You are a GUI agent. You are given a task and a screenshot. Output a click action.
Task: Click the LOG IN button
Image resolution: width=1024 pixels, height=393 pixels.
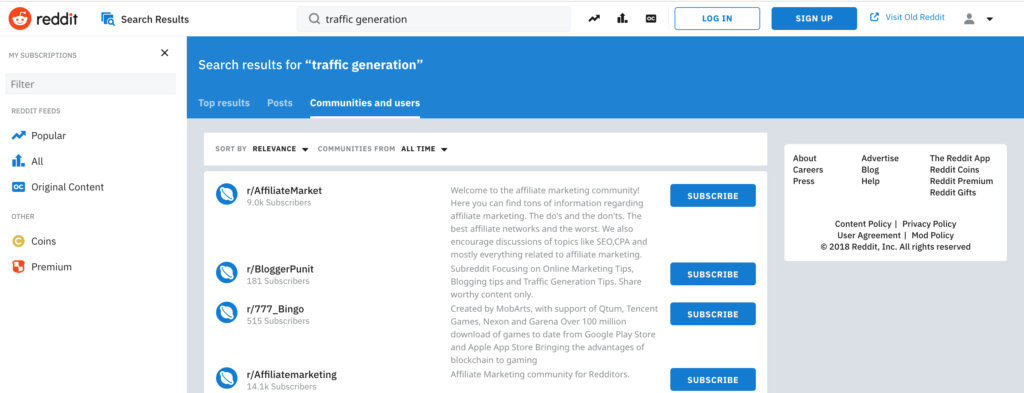tap(717, 18)
